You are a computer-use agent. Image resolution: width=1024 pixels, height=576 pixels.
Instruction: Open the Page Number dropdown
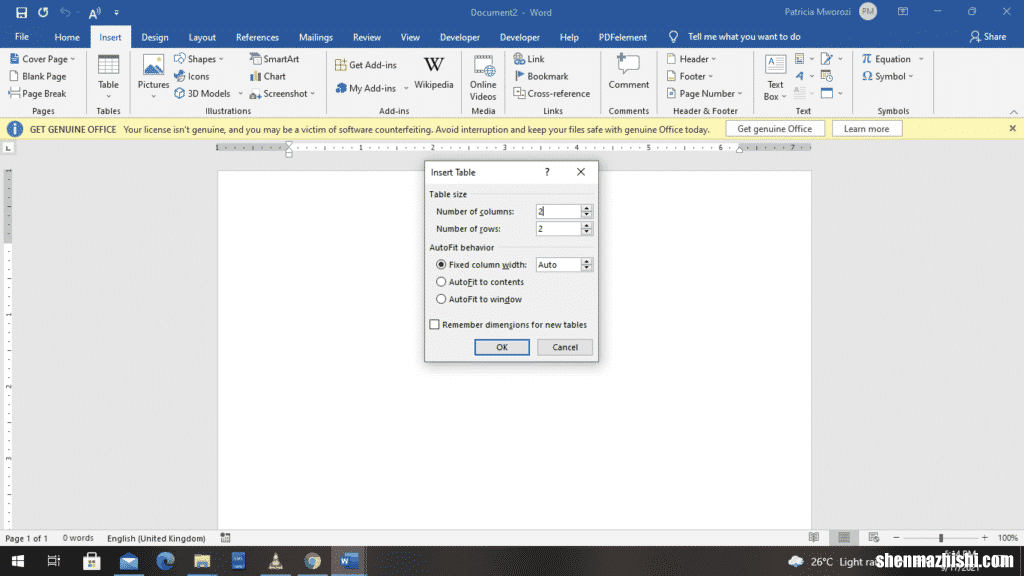(x=705, y=93)
